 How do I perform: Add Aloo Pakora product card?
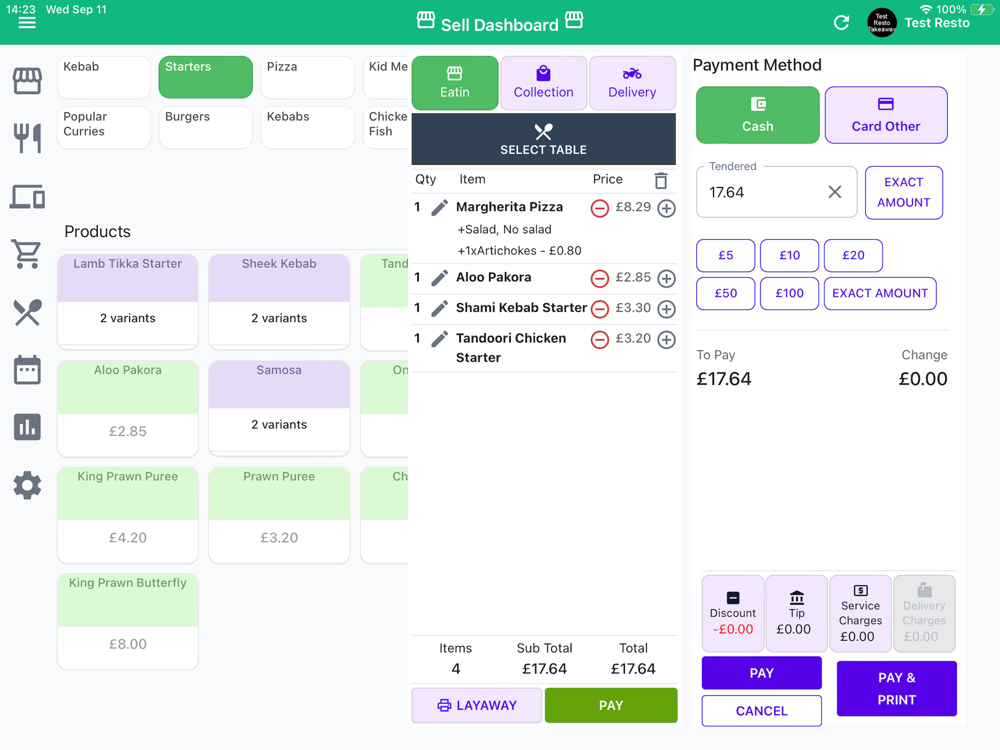[128, 408]
